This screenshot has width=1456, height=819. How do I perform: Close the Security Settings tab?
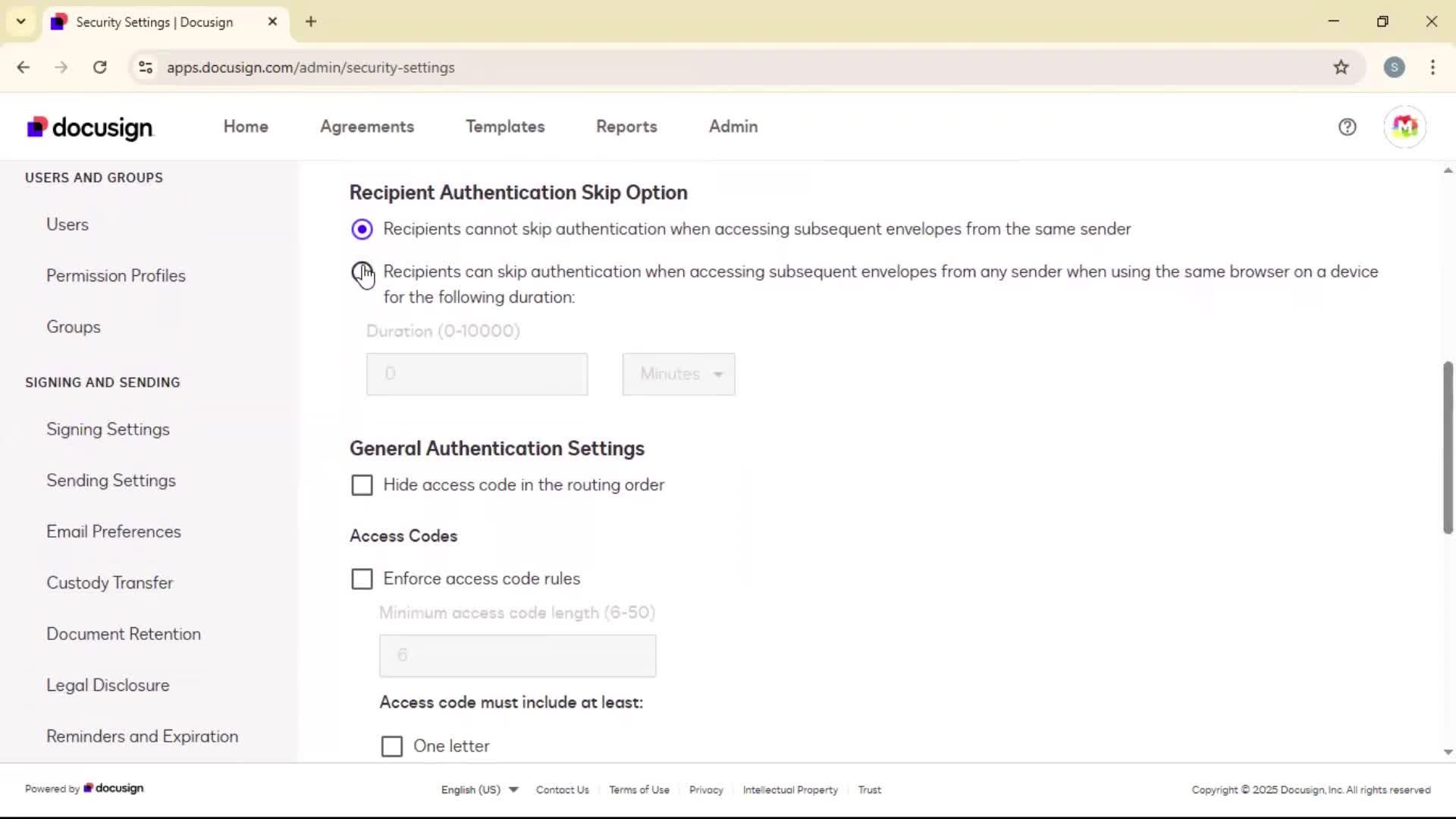pyautogui.click(x=272, y=22)
